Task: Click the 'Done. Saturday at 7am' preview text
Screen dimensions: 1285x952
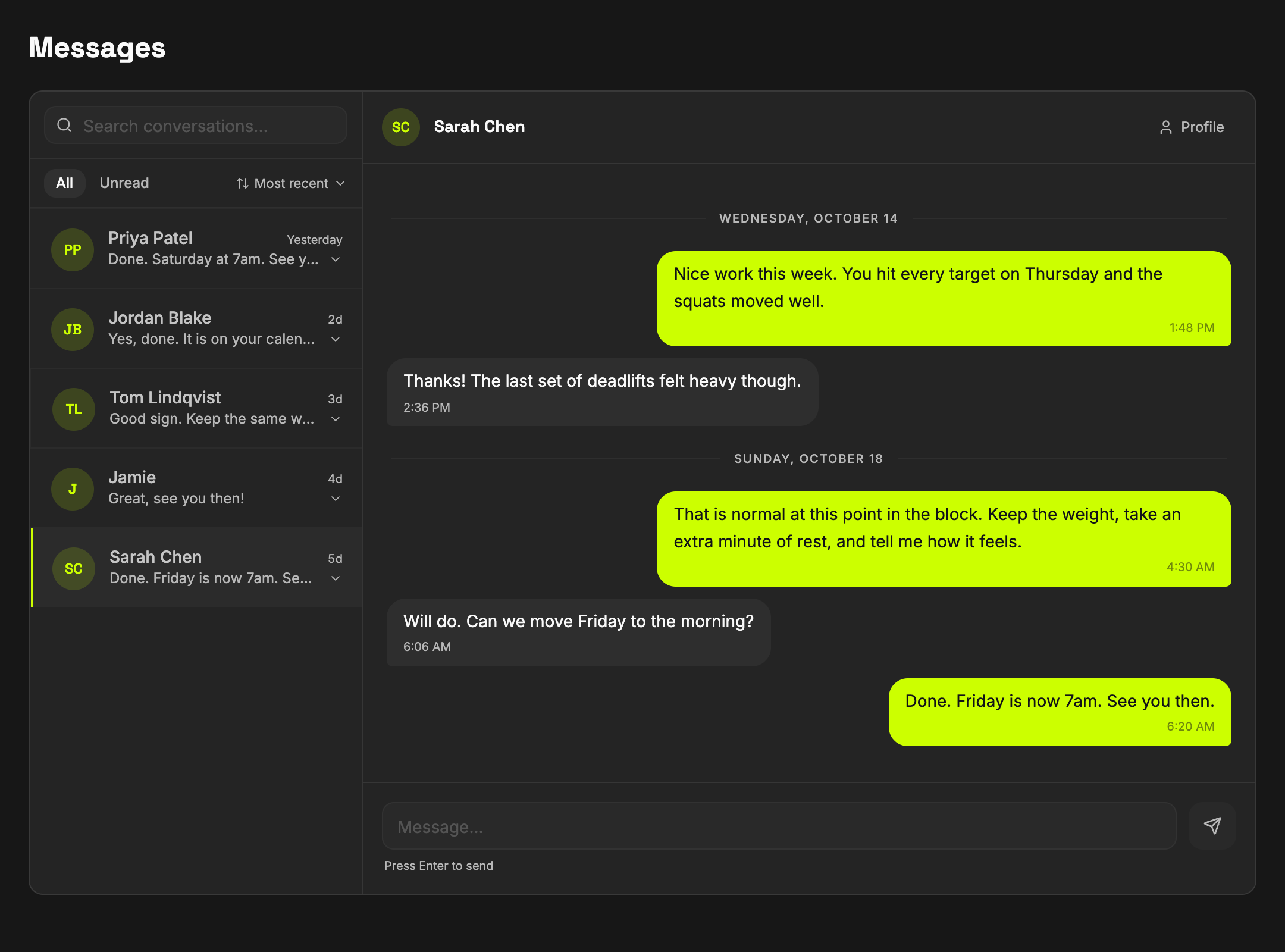Action: [214, 259]
